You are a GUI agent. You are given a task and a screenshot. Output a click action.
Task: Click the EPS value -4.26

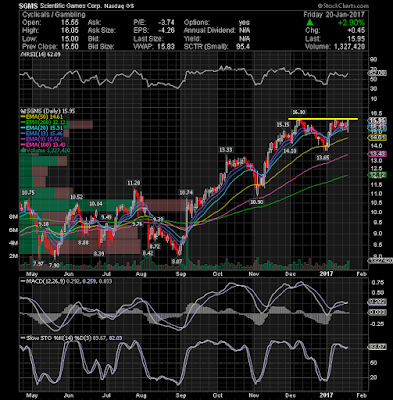click(166, 30)
